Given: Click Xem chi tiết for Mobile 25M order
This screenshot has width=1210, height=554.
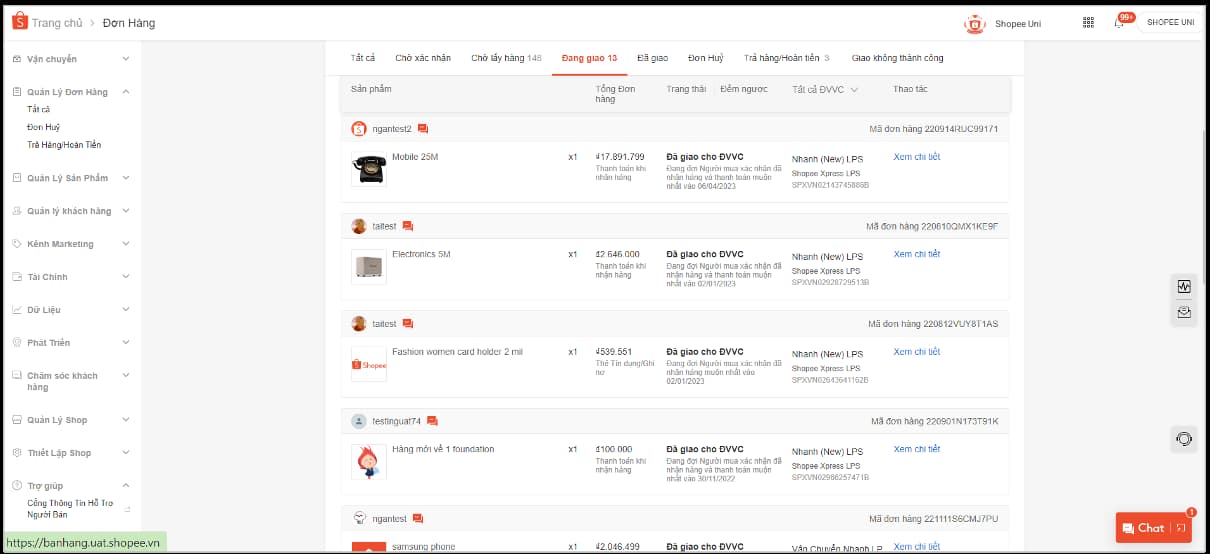Looking at the screenshot, I should click(x=916, y=157).
